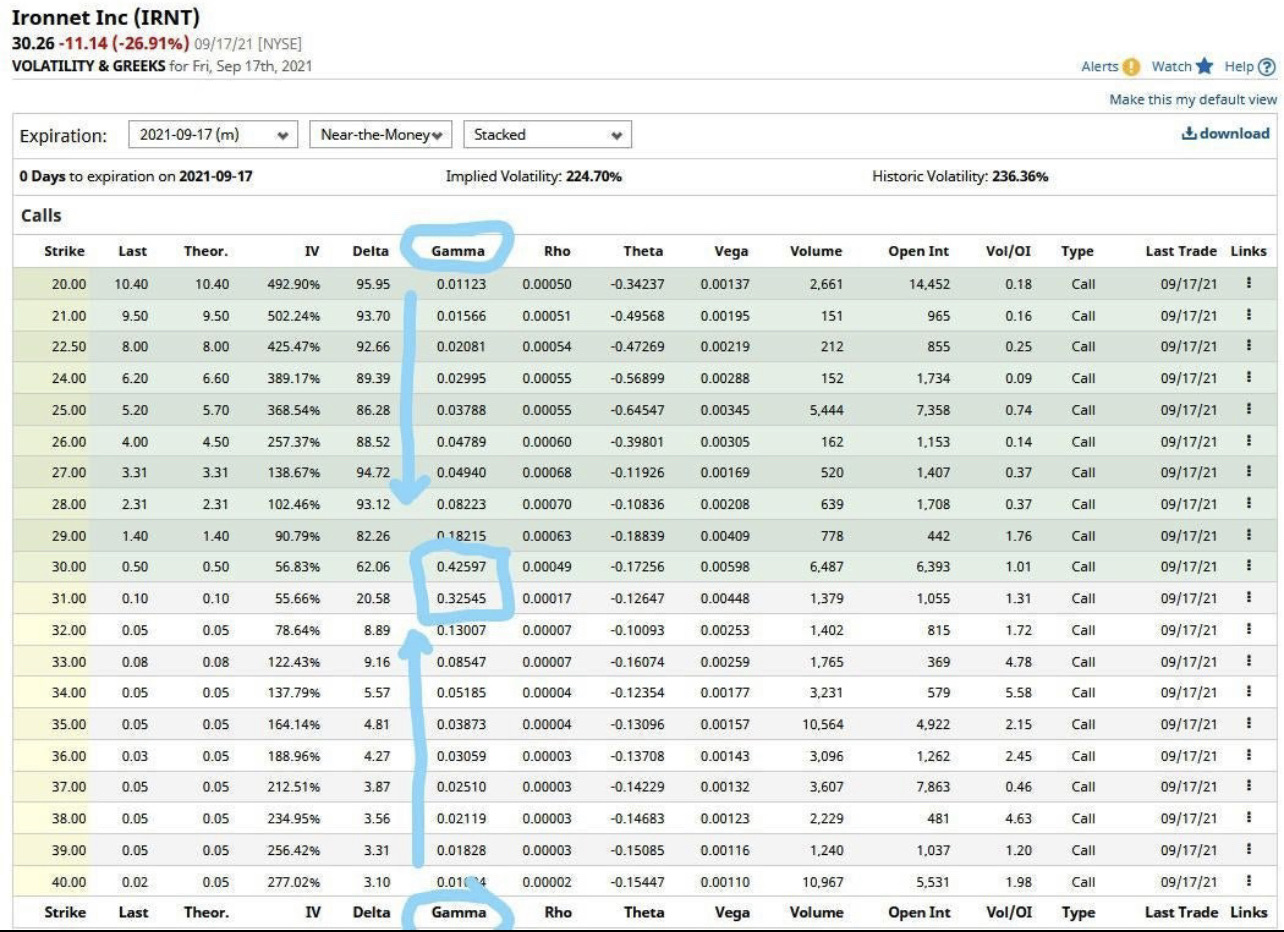Open links menu for 30.00 strike row
Screen dimensions: 1284x932
[x=1249, y=567]
